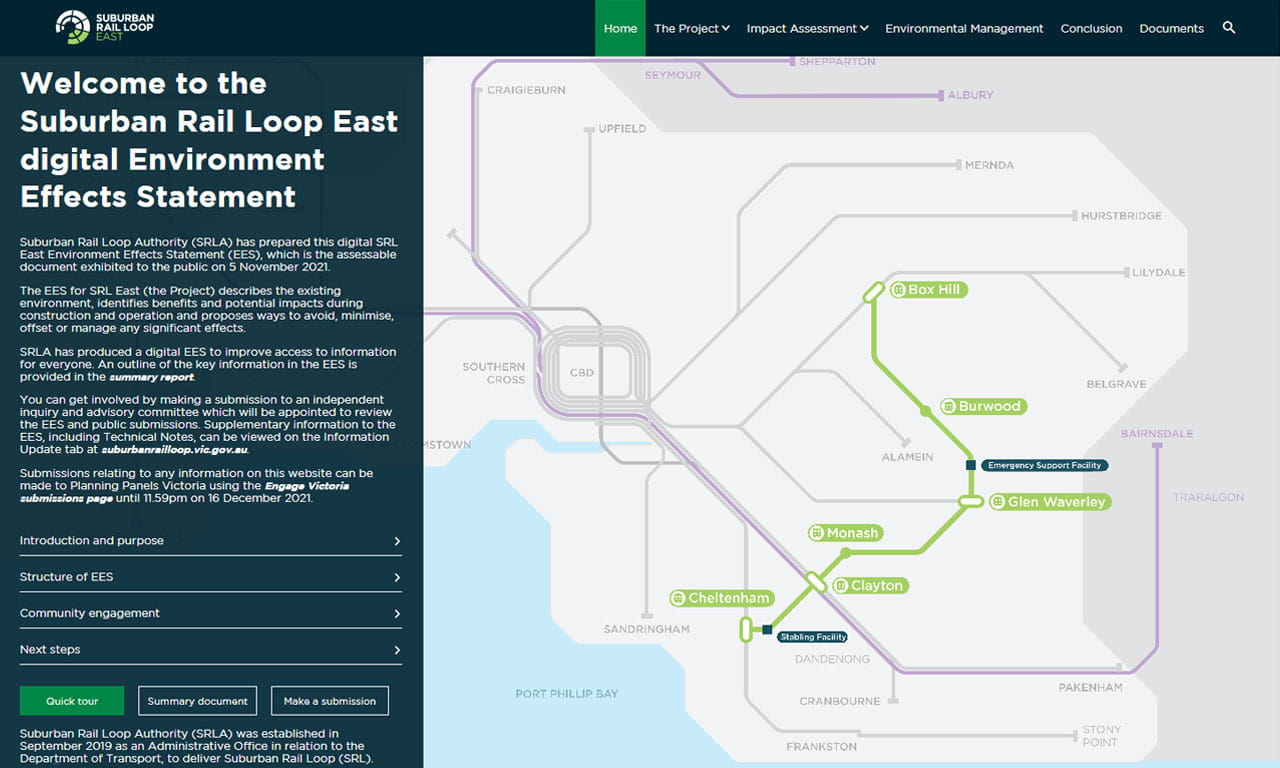
Task: Click the Craigieburn map label
Action: coord(526,90)
